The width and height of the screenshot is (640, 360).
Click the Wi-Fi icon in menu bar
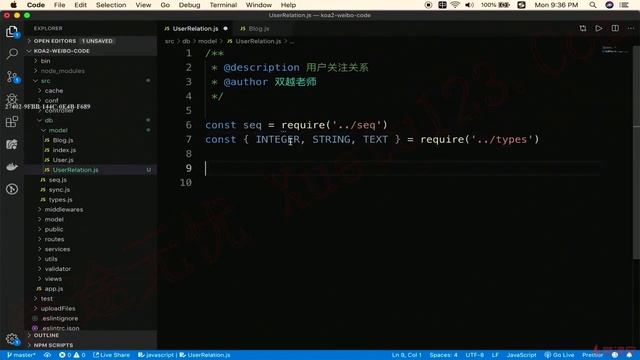(456, 5)
